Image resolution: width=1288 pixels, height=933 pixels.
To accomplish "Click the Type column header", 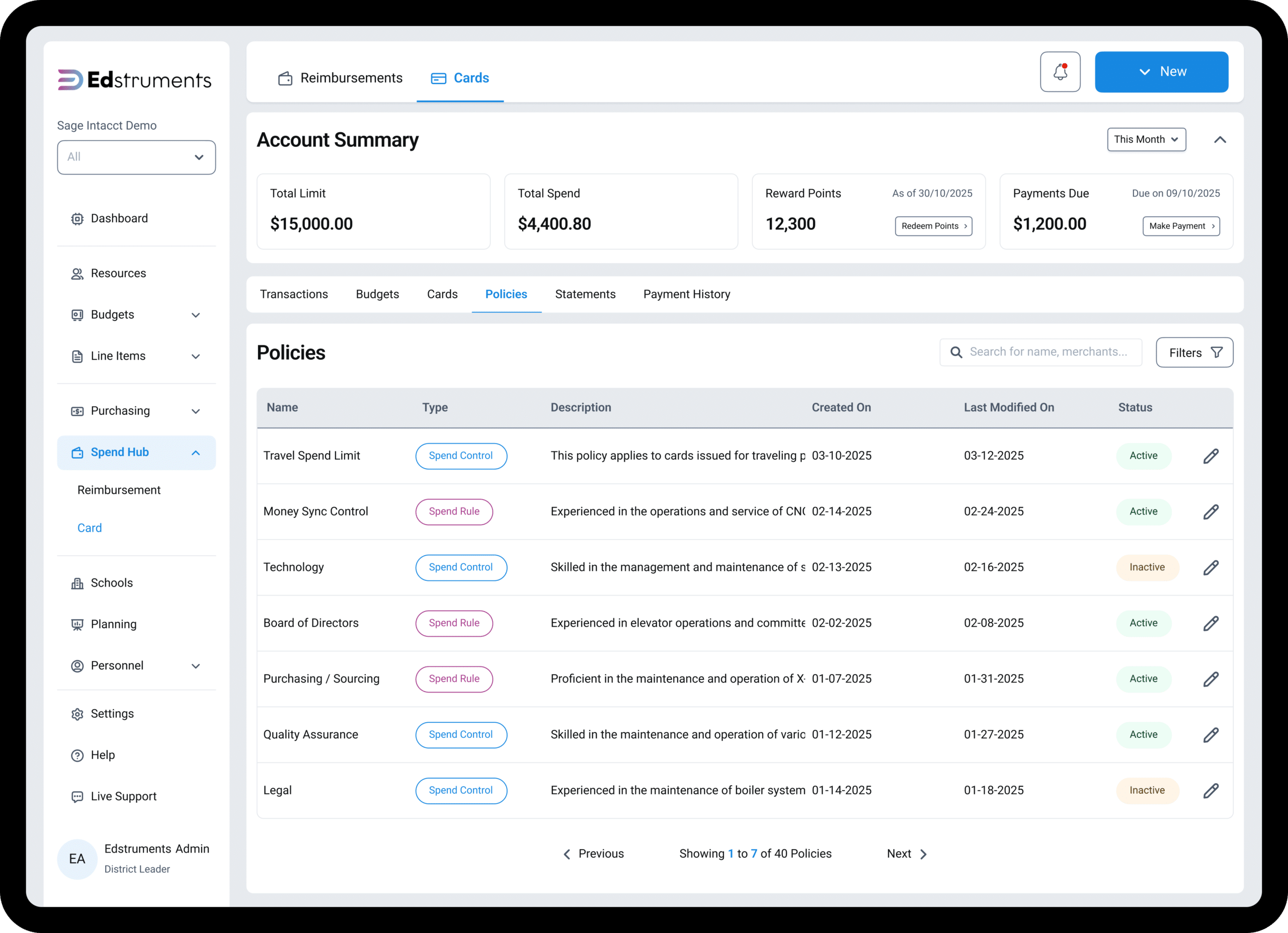I will tap(434, 408).
